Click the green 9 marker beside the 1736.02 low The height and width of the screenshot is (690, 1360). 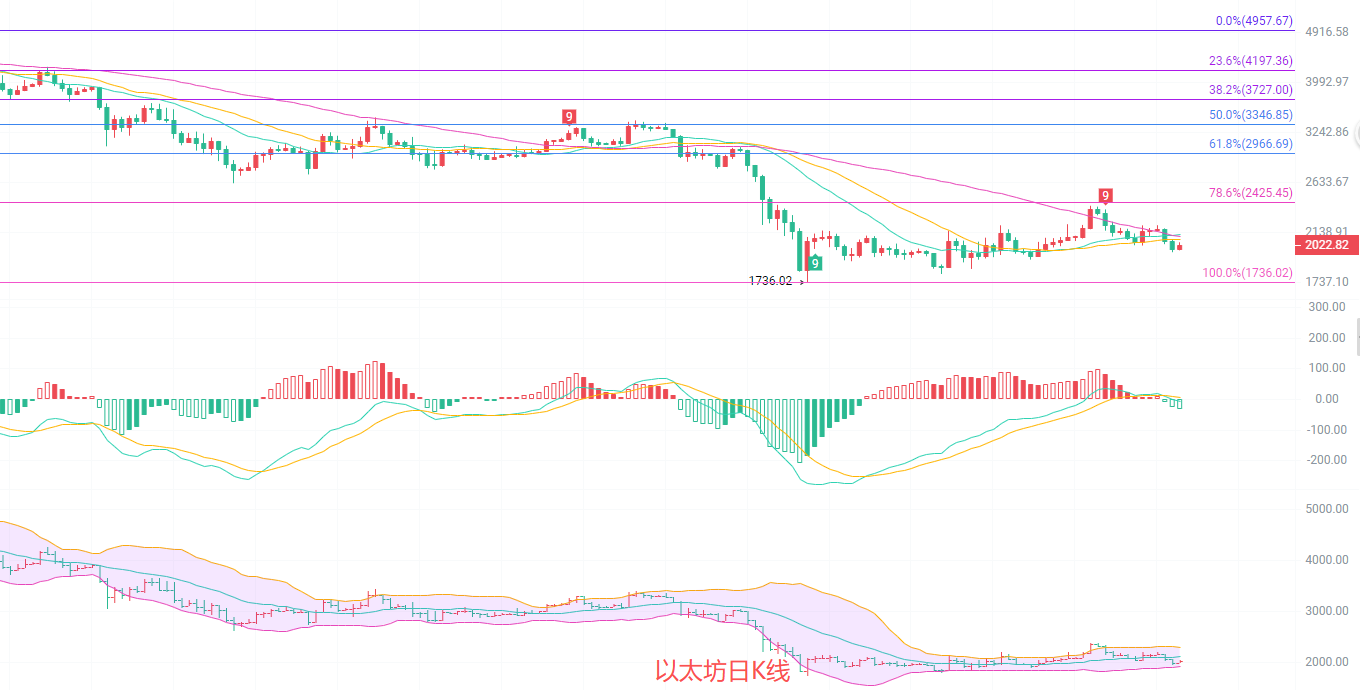pyautogui.click(x=815, y=263)
